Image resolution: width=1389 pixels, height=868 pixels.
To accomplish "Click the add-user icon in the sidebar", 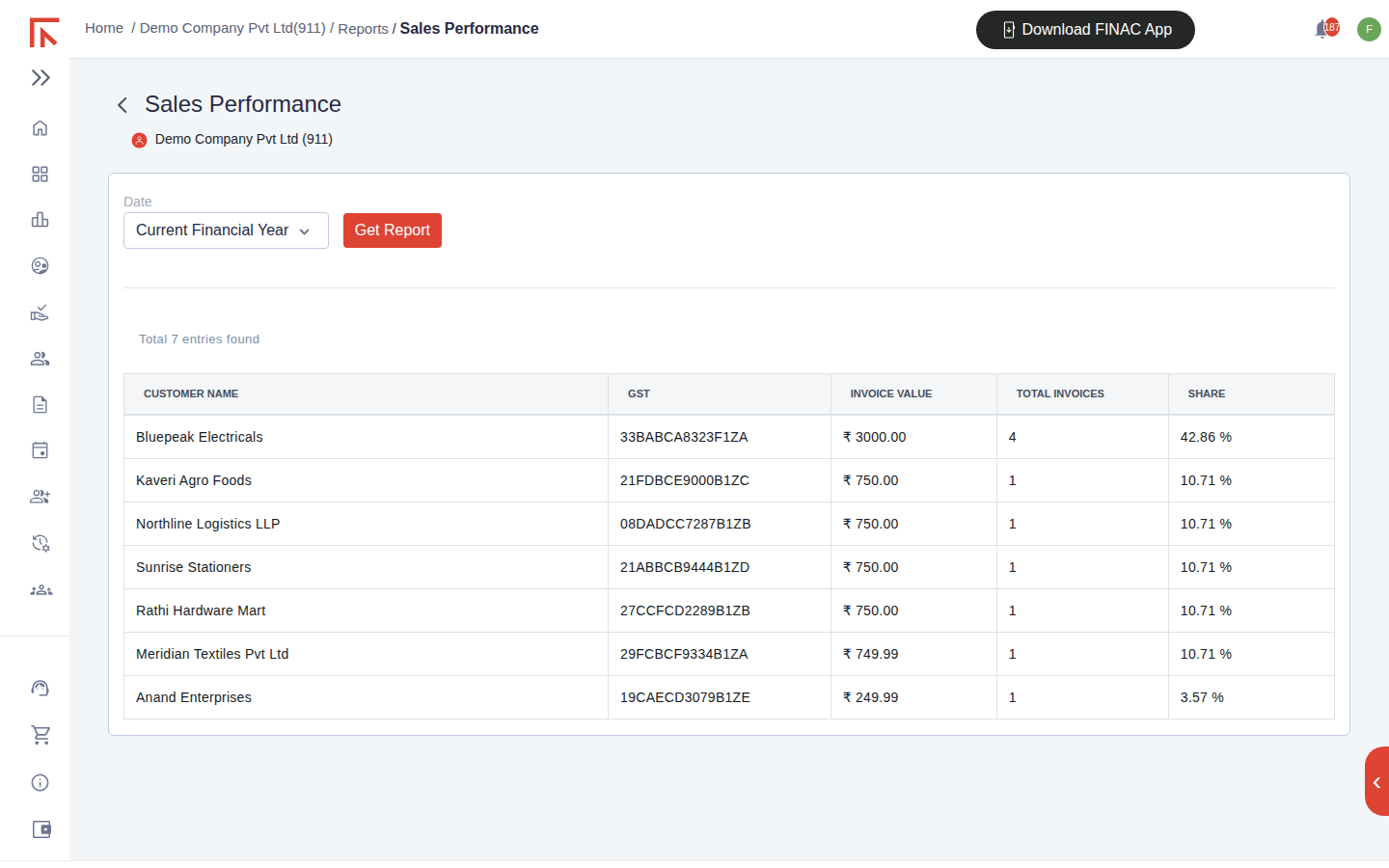I will [40, 497].
